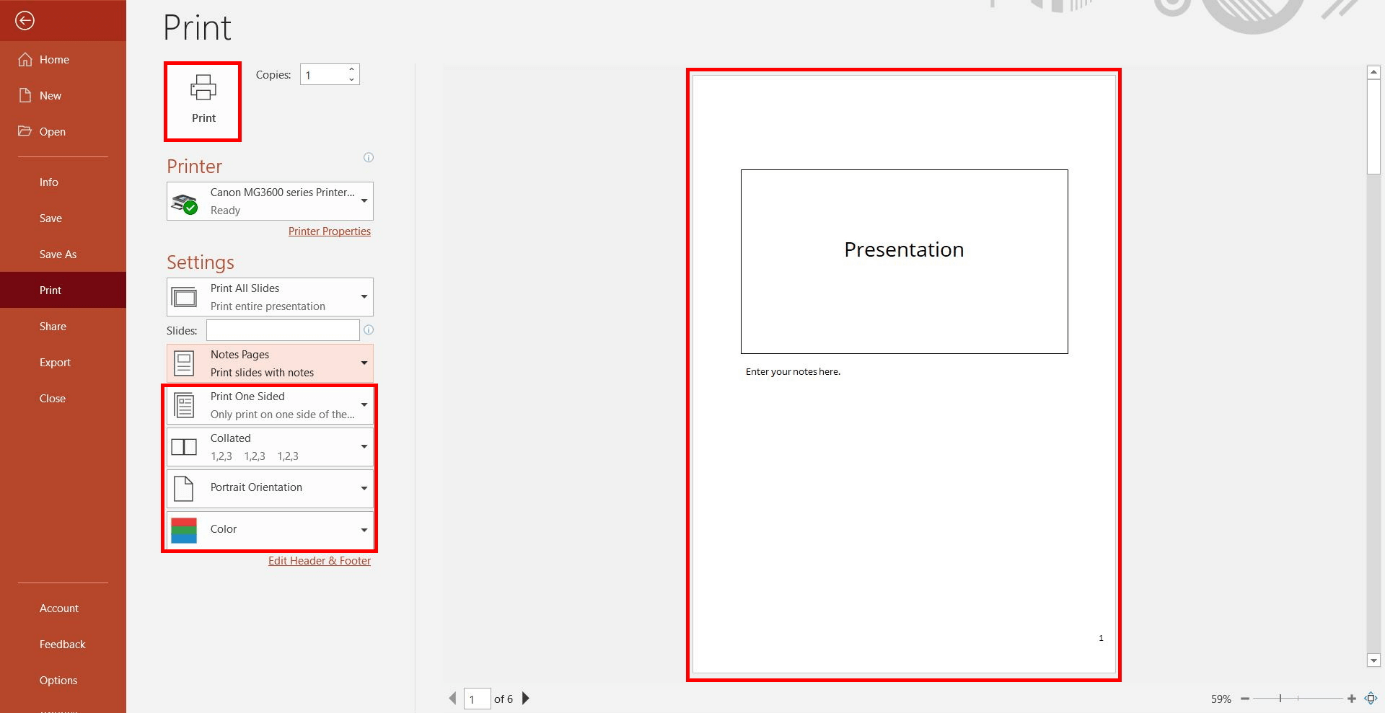This screenshot has width=1385, height=713.
Task: Open the printer selection dropdown
Action: pyautogui.click(x=362, y=200)
